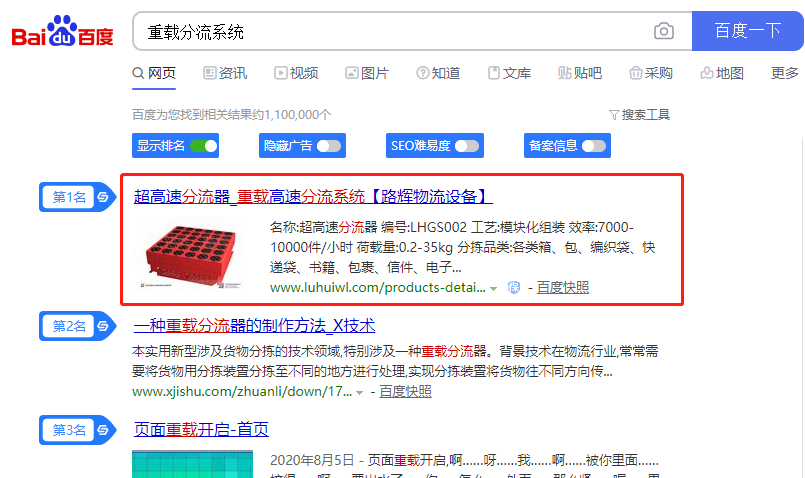This screenshot has width=805, height=478.
Task: Open the 知道 tab
Action: pos(438,73)
